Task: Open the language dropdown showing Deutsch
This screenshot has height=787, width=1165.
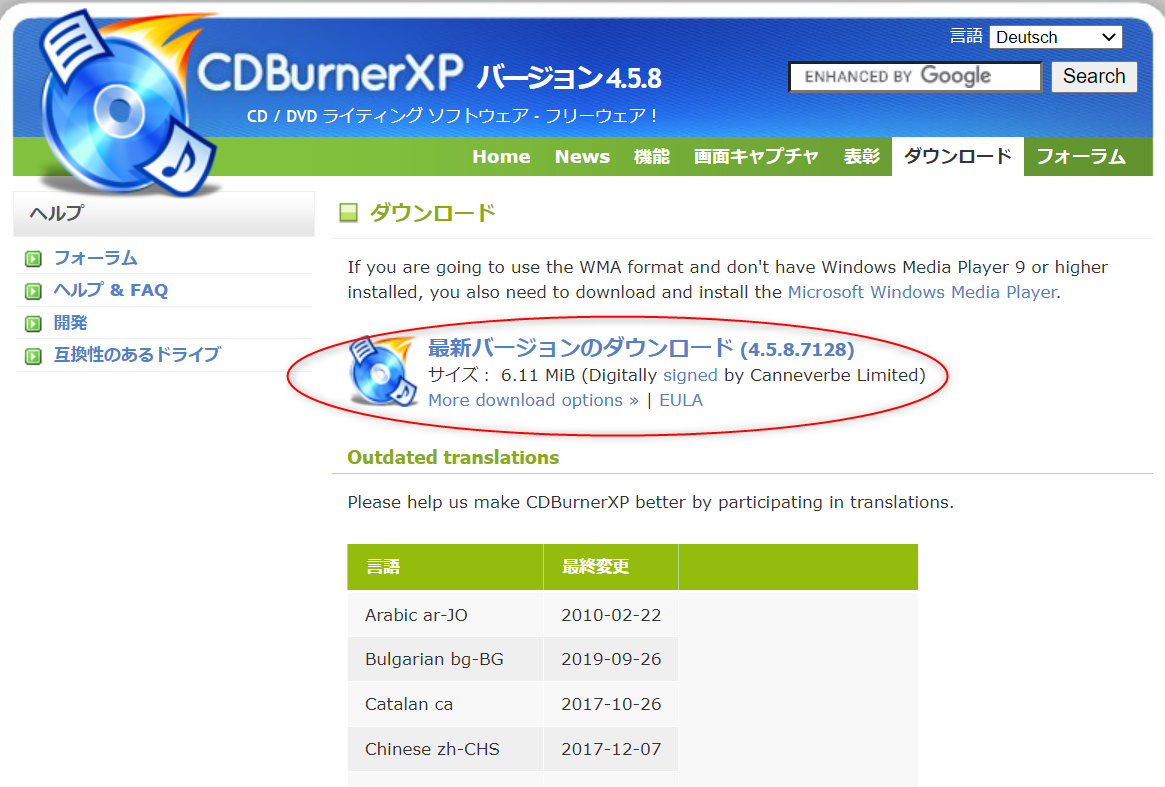Action: [1055, 37]
